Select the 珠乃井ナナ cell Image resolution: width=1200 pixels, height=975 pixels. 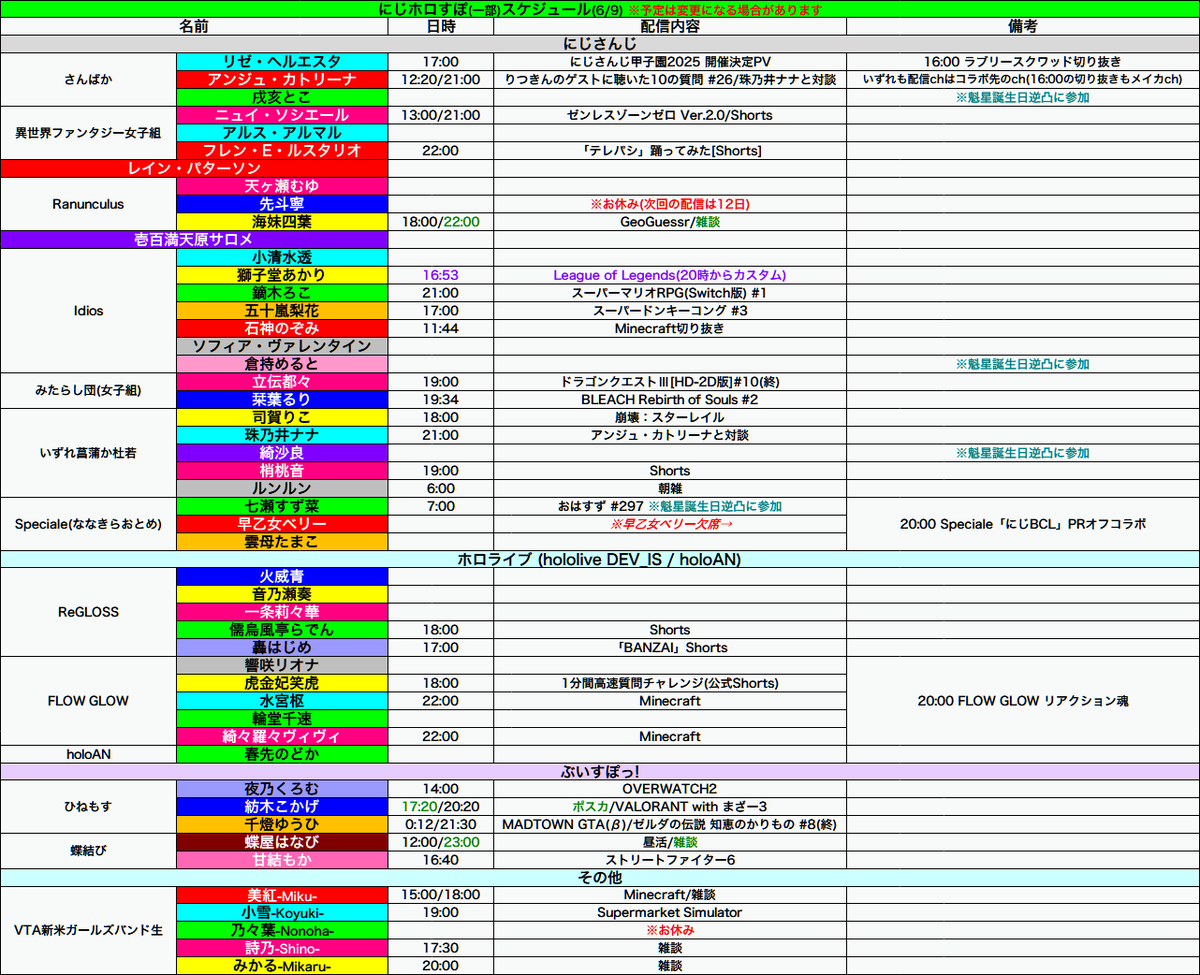pyautogui.click(x=282, y=435)
